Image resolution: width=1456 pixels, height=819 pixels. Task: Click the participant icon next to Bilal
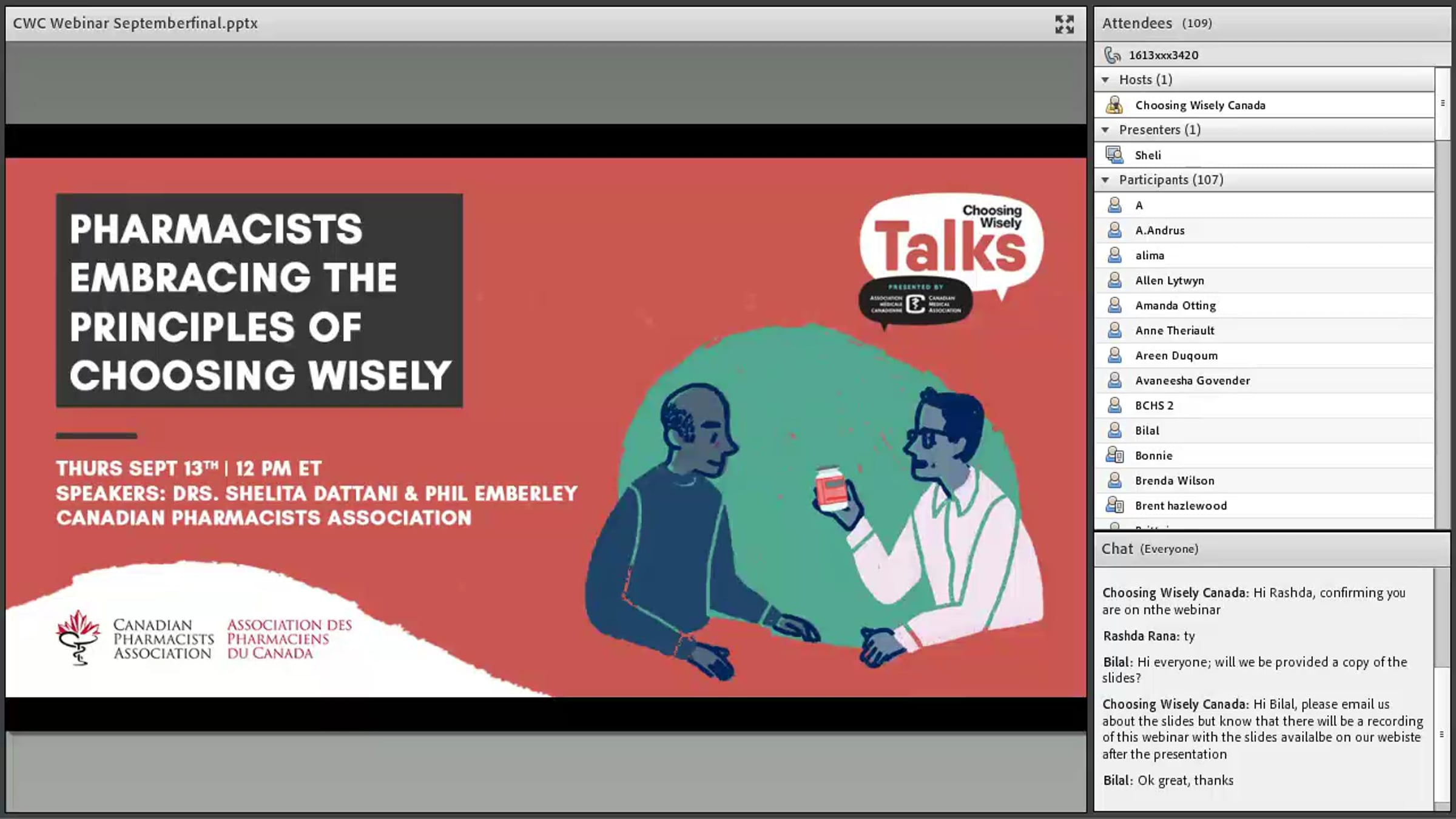click(1114, 430)
